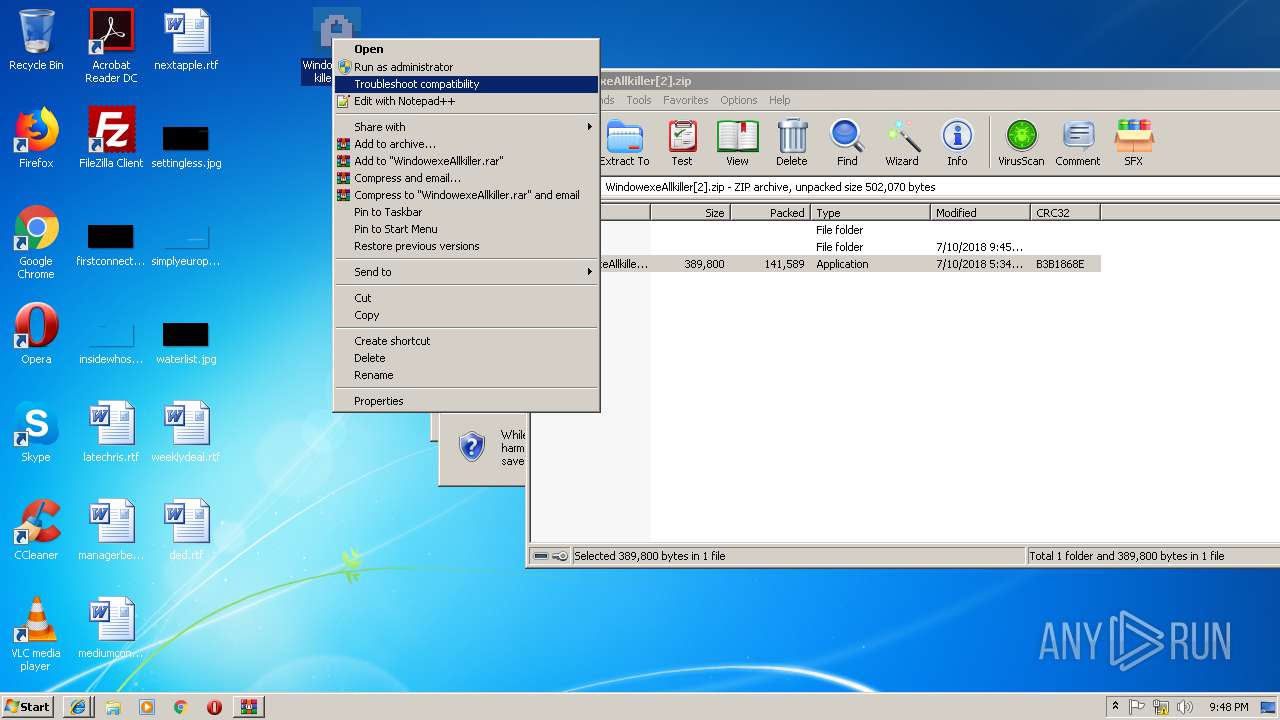Open the Options menu in WinRAR
This screenshot has width=1280, height=720.
tap(738, 100)
